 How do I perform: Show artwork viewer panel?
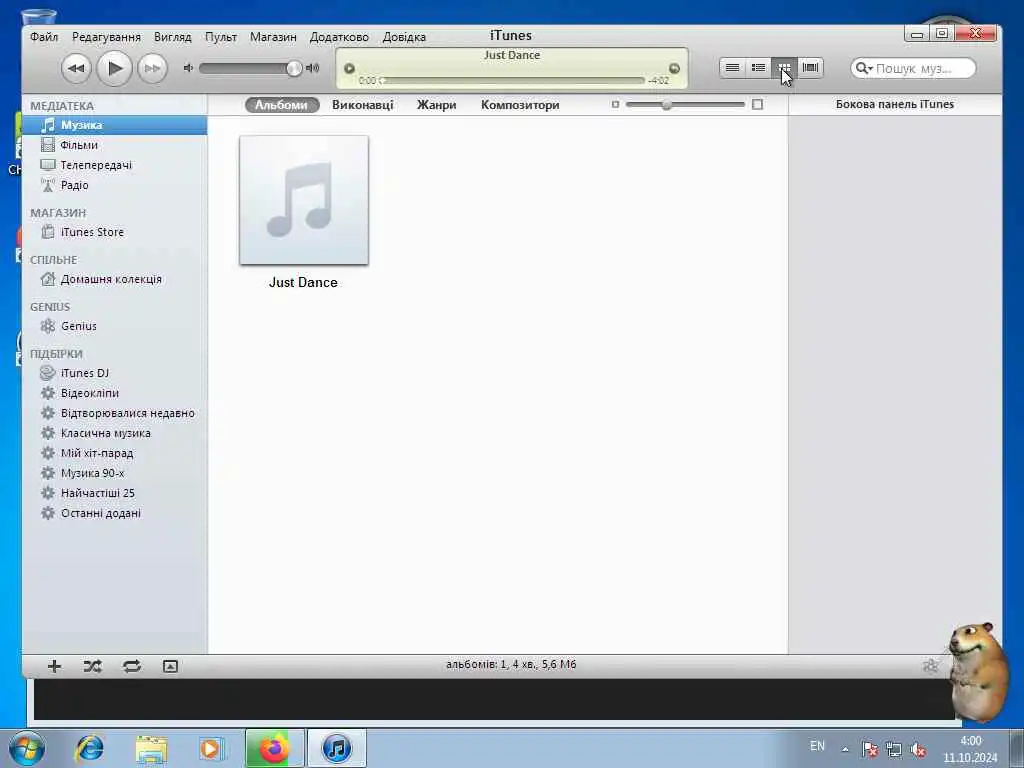coord(170,666)
